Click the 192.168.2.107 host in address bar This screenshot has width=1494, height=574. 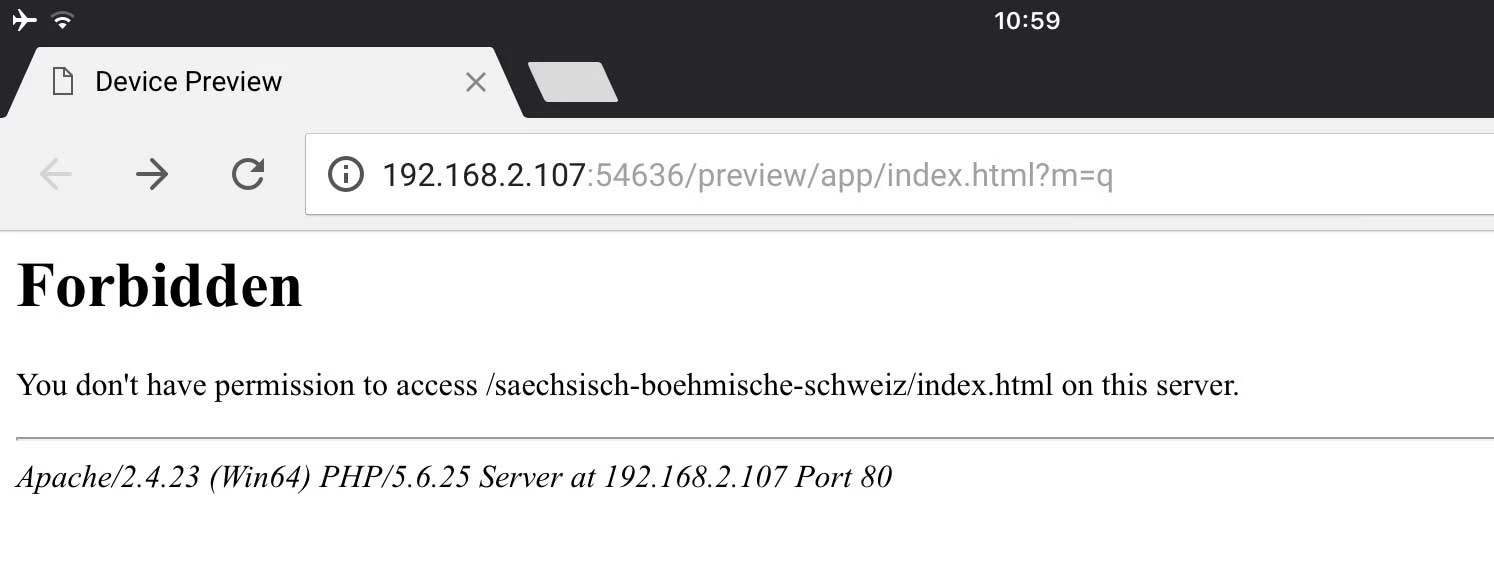pos(483,176)
